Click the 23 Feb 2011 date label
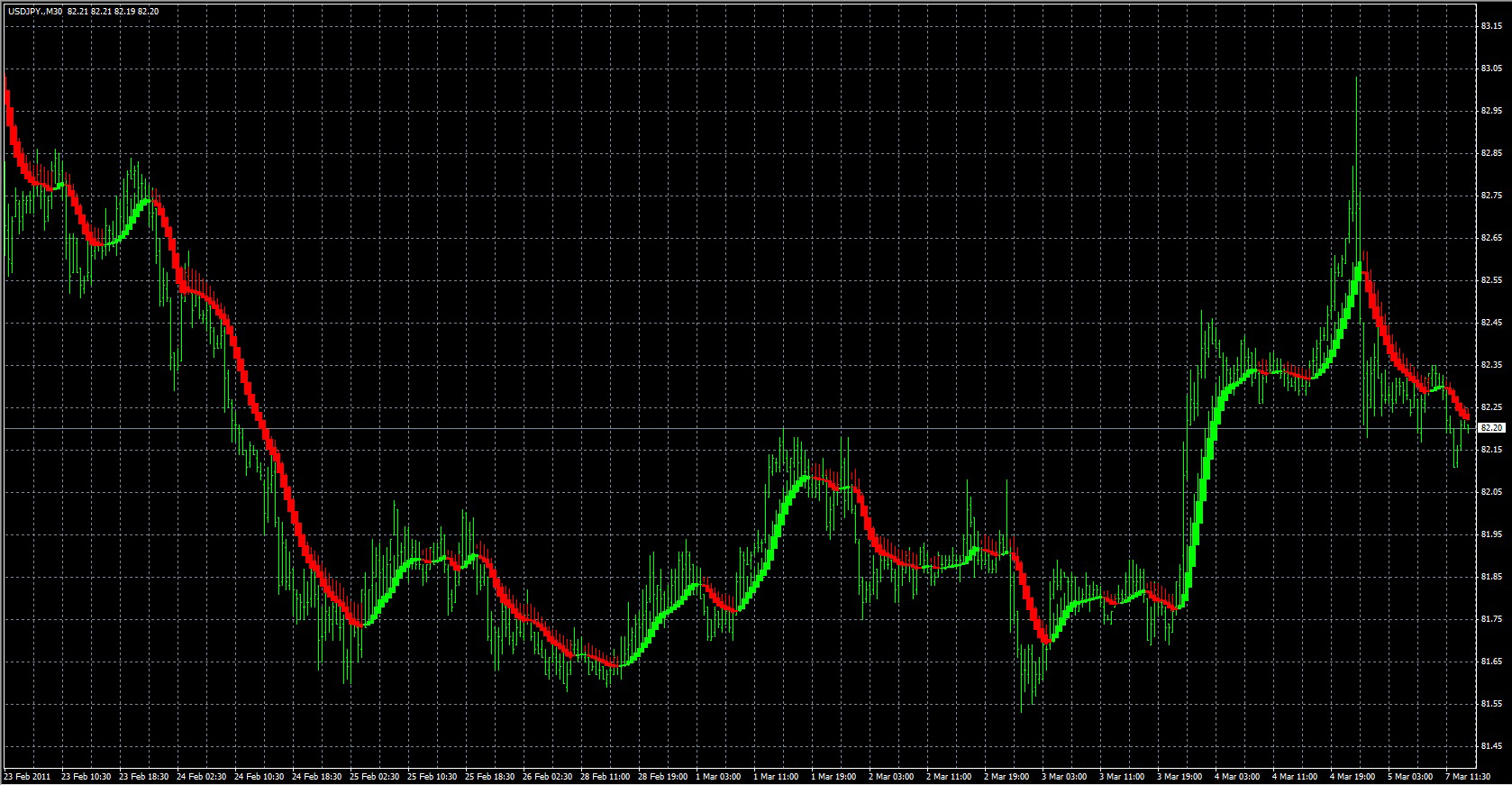The height and width of the screenshot is (785, 1512). 27,777
